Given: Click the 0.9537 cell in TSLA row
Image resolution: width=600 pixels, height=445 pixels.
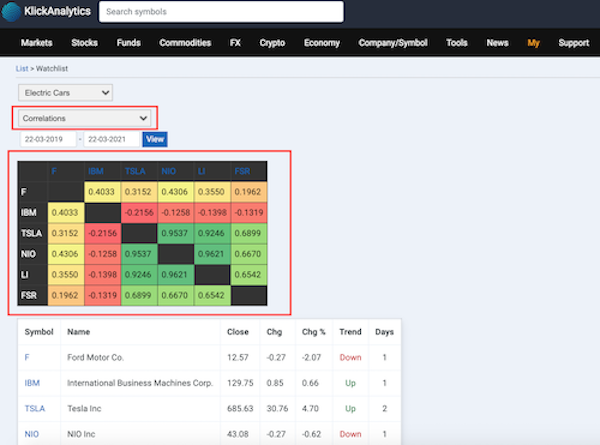Looking at the screenshot, I should pyautogui.click(x=176, y=233).
